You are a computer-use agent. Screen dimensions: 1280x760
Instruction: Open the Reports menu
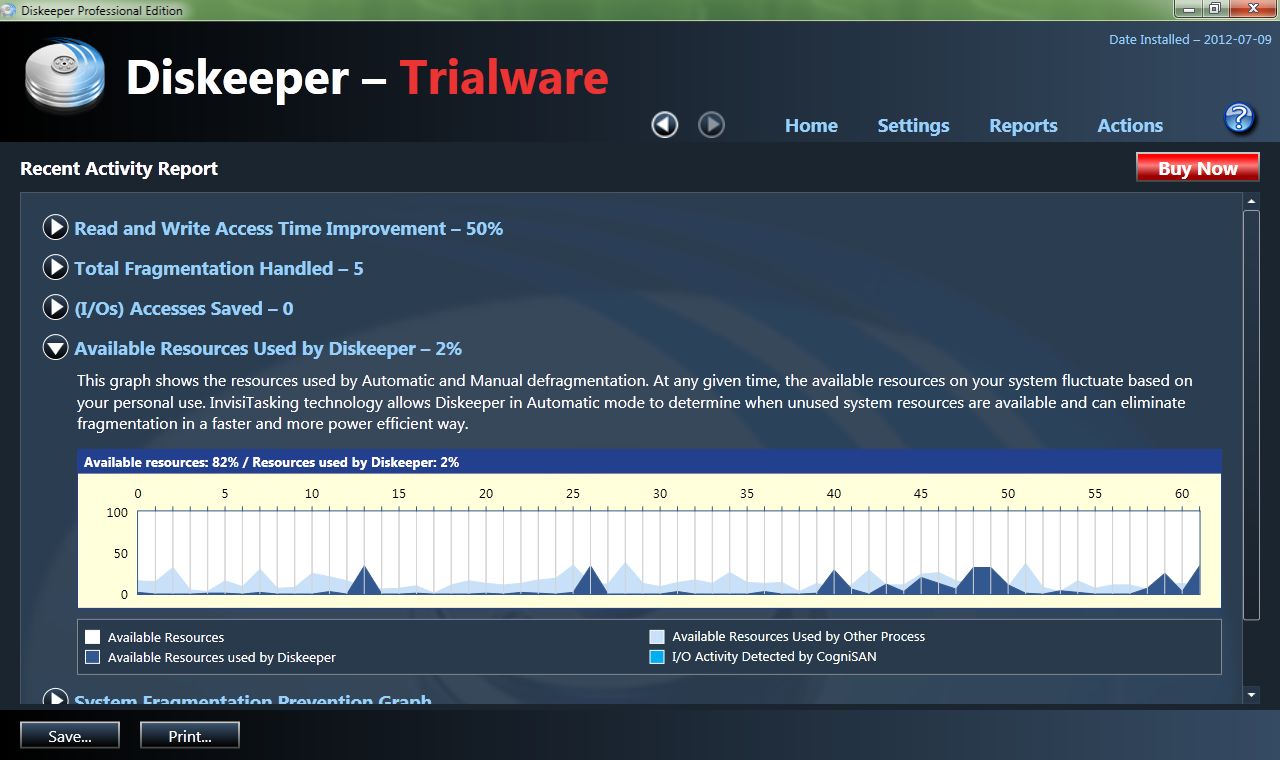click(x=1023, y=126)
